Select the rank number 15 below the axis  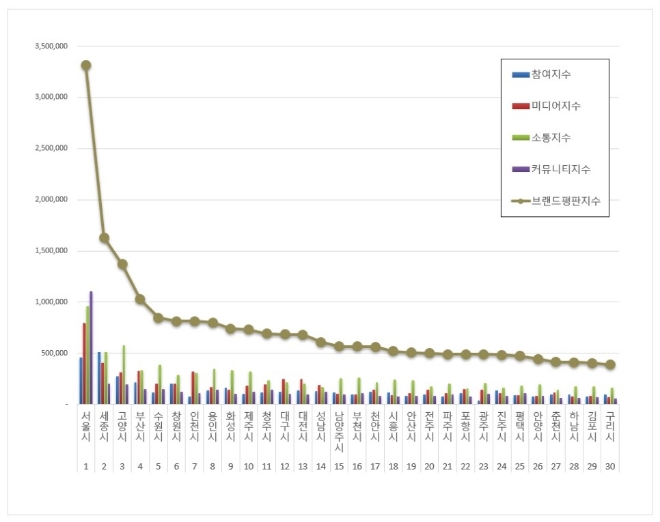click(x=338, y=467)
